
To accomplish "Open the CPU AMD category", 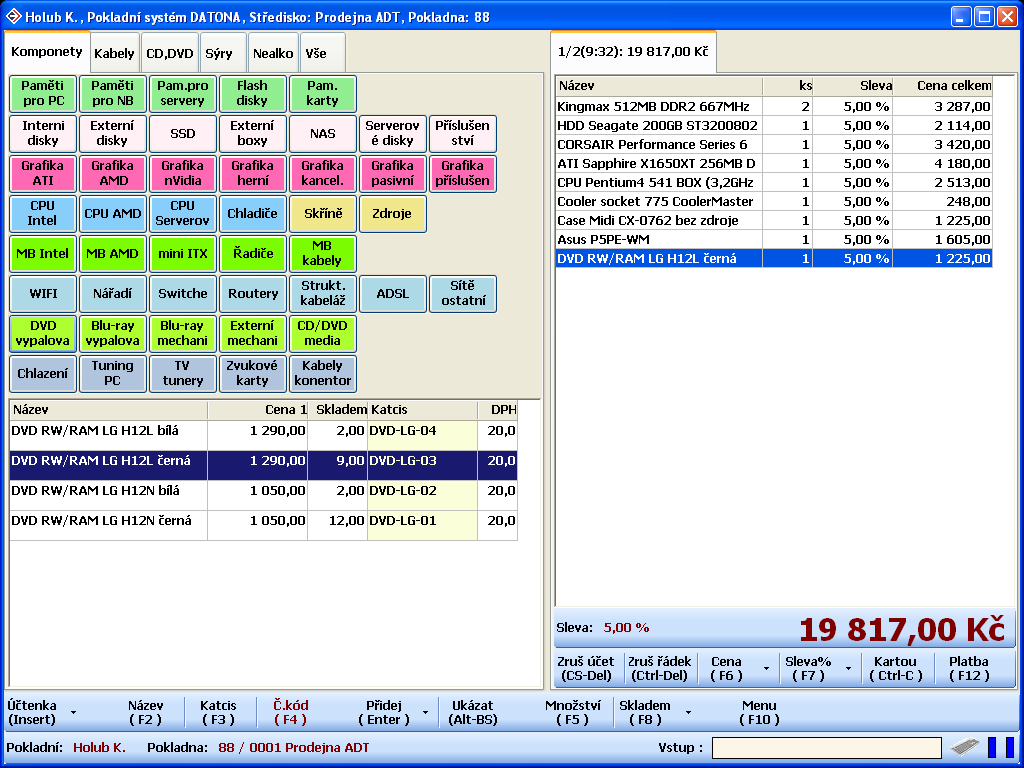I will pyautogui.click(x=112, y=213).
